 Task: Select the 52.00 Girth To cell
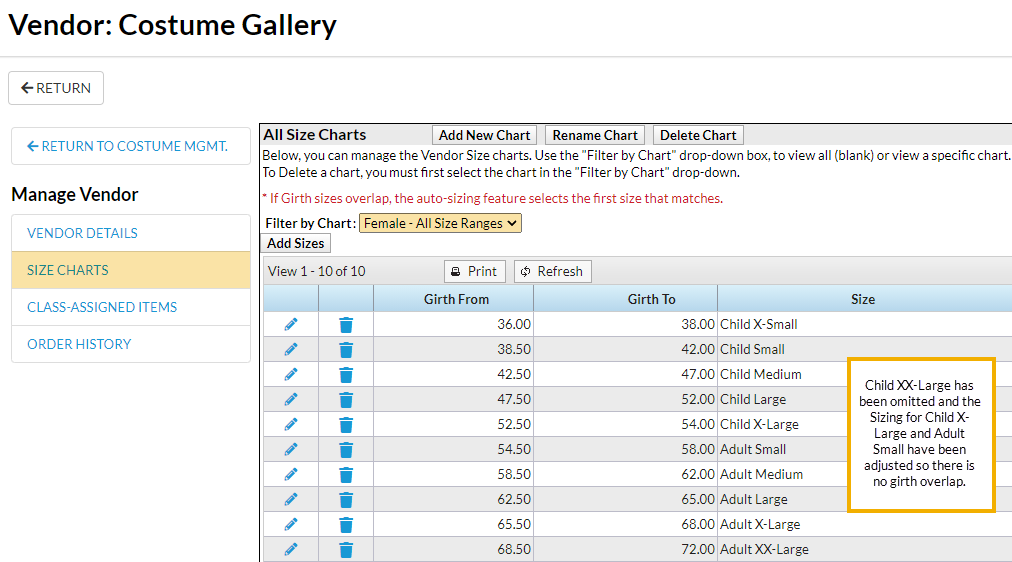tap(625, 399)
